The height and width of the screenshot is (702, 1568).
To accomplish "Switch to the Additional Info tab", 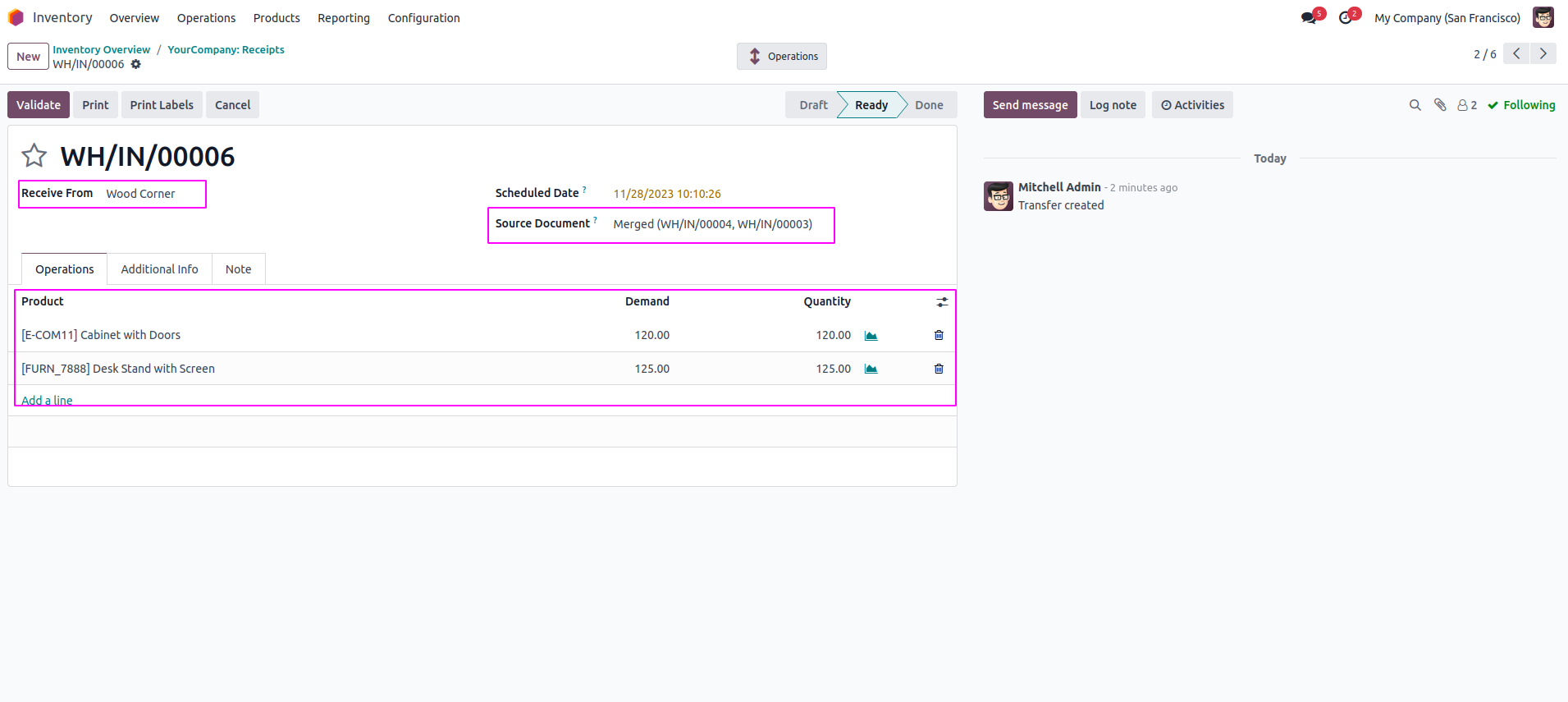I will click(x=159, y=269).
